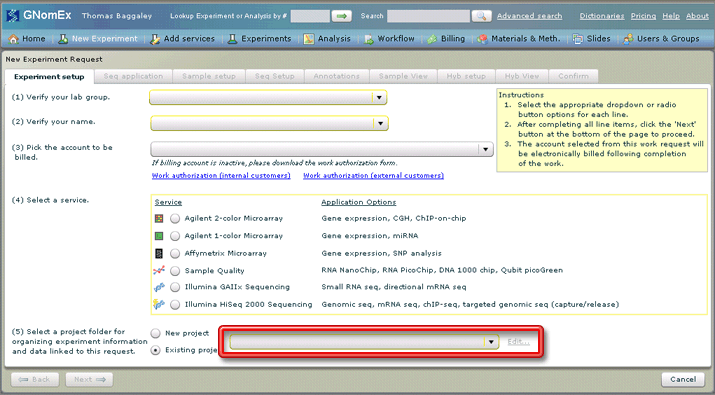Focus the Lookup Experiment number field
Viewport: 715px width, 395px height.
pyautogui.click(x=310, y=16)
